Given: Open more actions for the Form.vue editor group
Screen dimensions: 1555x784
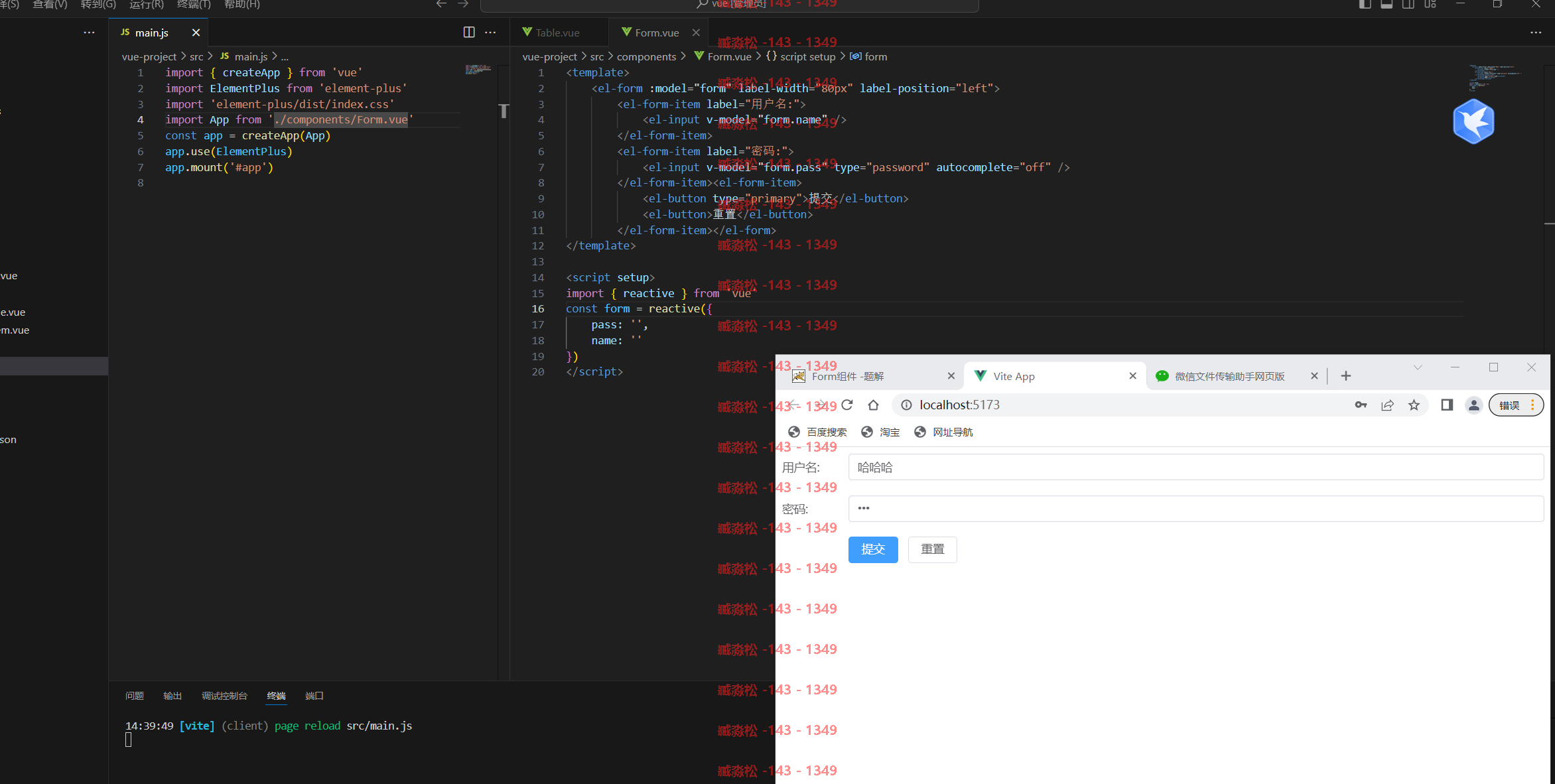Looking at the screenshot, I should tap(1536, 33).
